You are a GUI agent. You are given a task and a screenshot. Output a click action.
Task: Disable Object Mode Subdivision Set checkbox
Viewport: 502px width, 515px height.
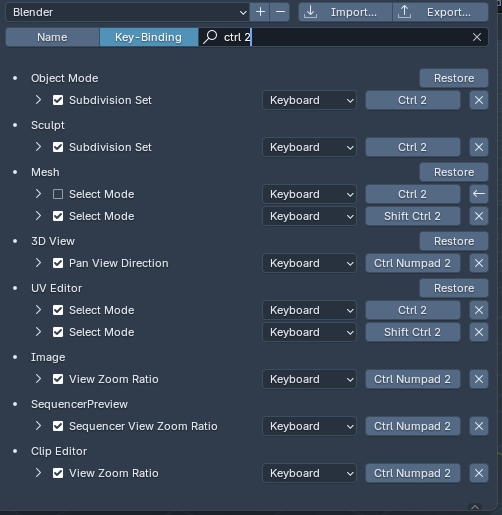click(58, 100)
